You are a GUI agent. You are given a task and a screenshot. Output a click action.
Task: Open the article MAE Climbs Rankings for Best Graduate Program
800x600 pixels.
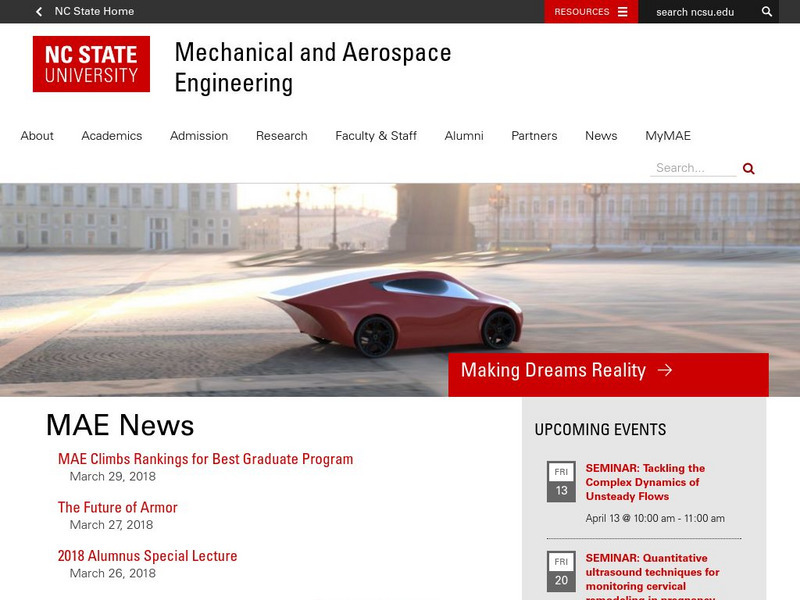[x=205, y=458]
